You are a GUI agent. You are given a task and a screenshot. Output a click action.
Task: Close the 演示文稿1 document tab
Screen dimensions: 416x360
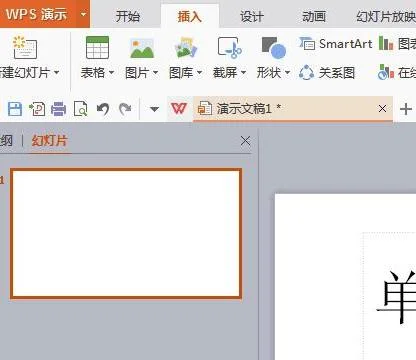382,108
